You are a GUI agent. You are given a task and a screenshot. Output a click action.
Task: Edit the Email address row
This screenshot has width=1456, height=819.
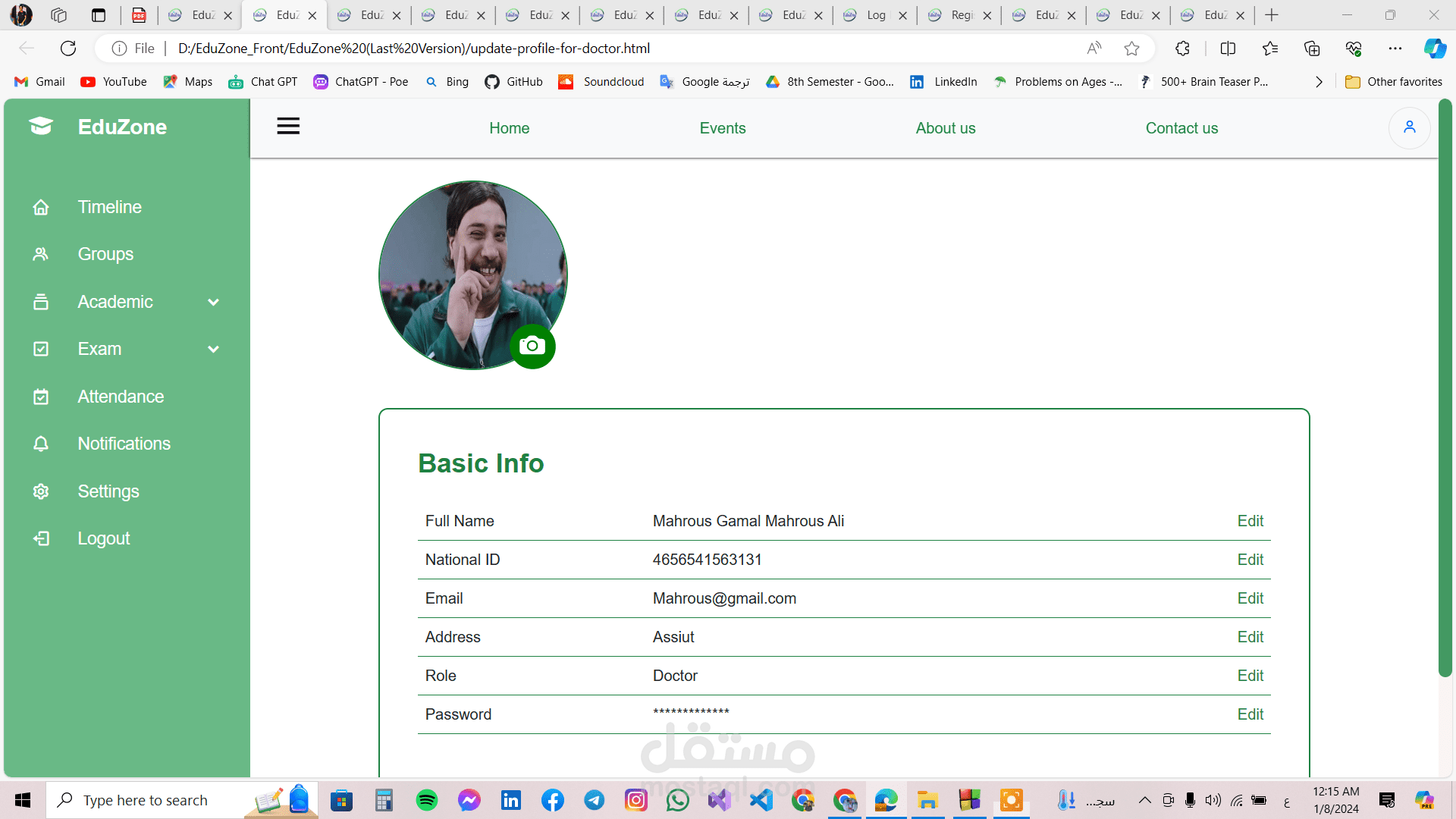[1250, 598]
